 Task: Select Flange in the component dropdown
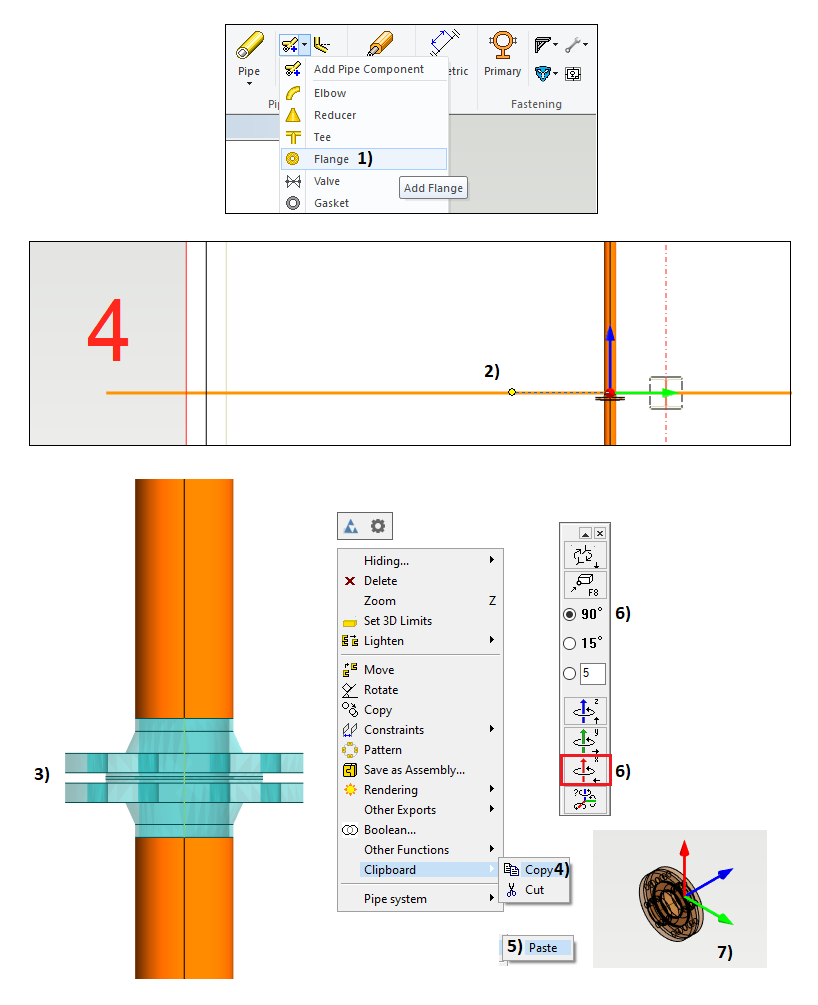pos(364,159)
